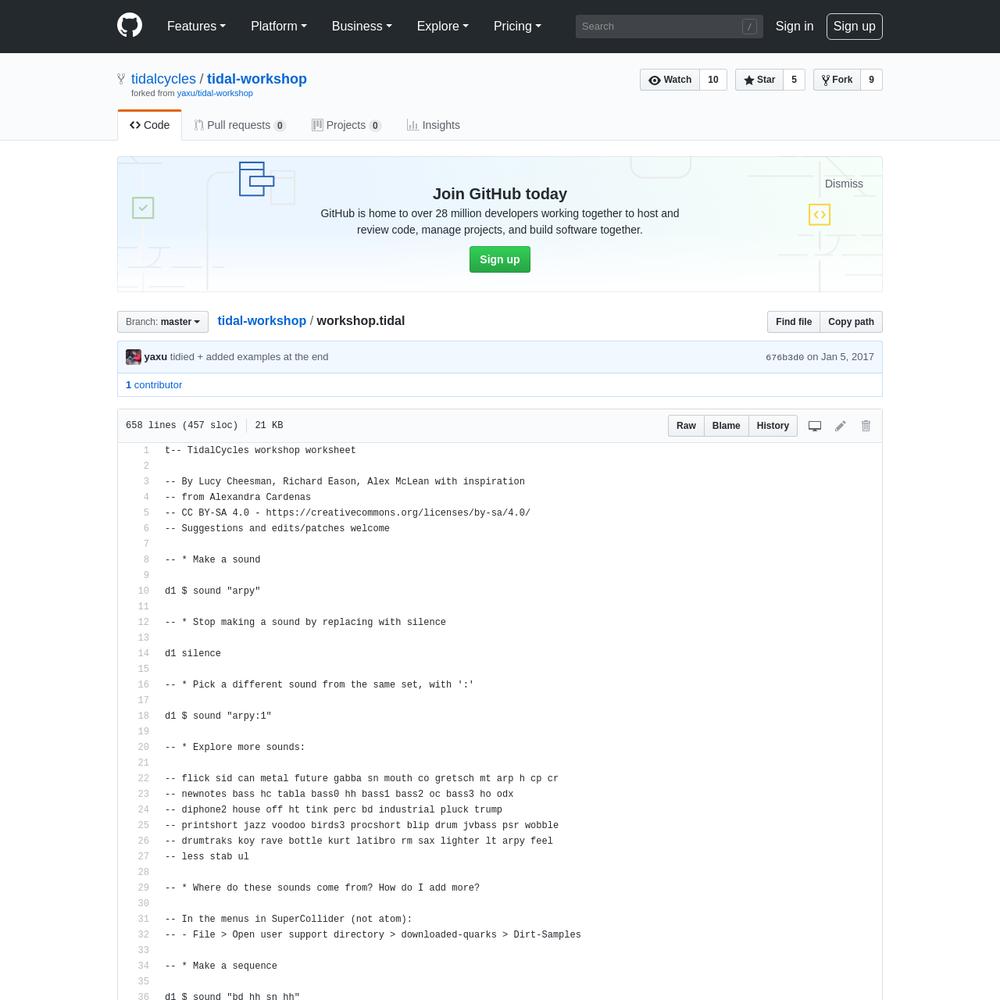Delete file using the trash icon
The image size is (1000, 1000).
tap(865, 426)
